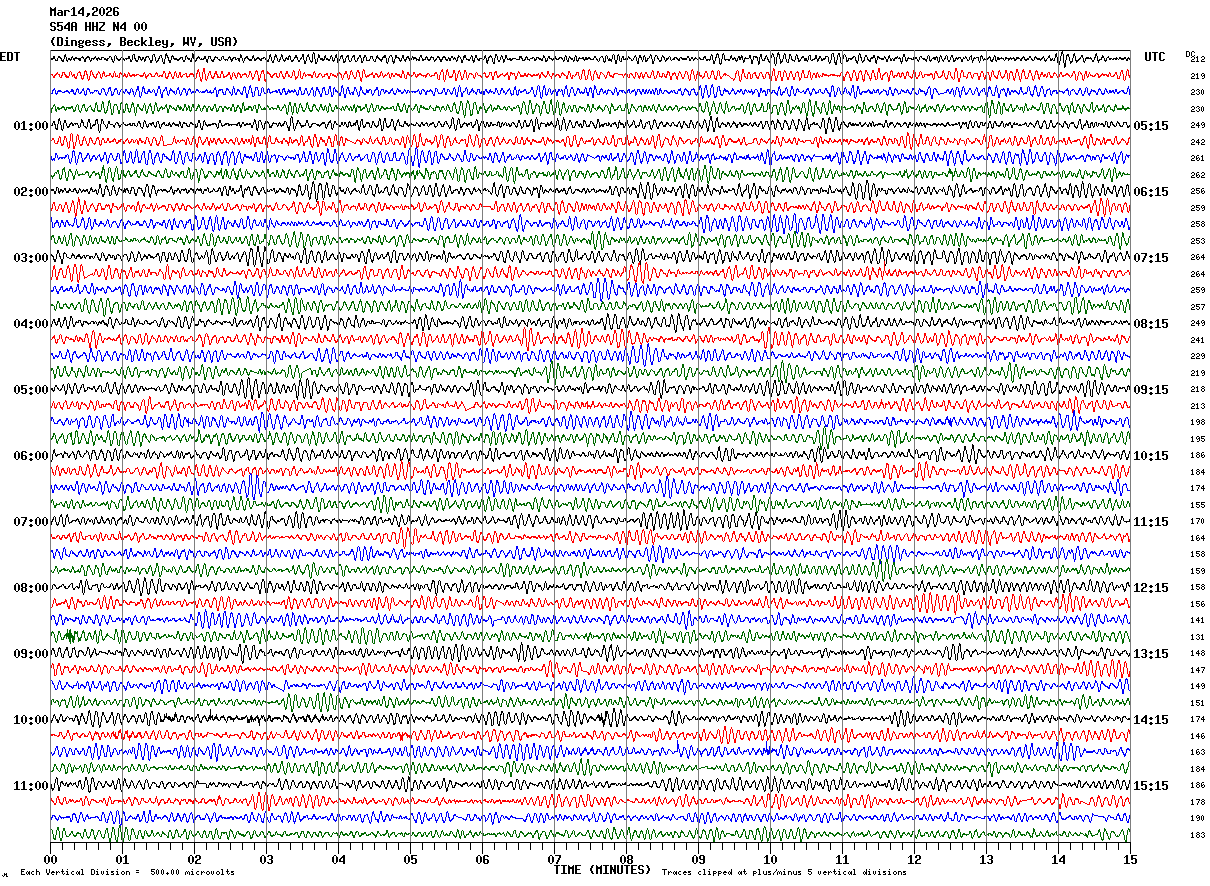The height and width of the screenshot is (886, 1210).
Task: Click the 10:00 EDT row label
Action: (31, 720)
